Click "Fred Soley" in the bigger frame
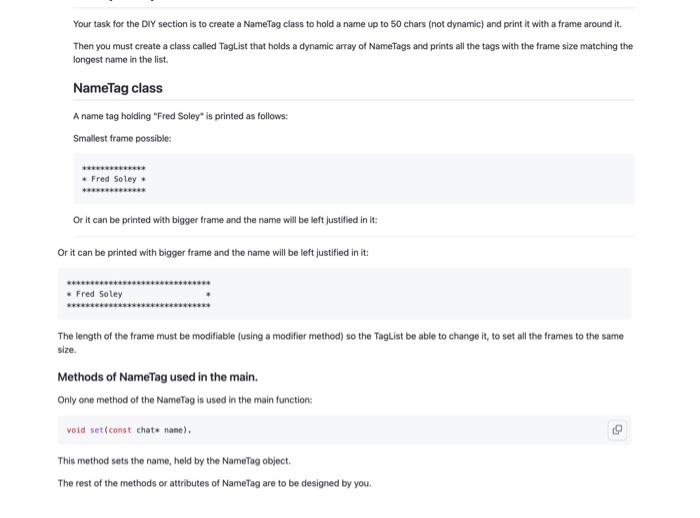 tap(99, 294)
